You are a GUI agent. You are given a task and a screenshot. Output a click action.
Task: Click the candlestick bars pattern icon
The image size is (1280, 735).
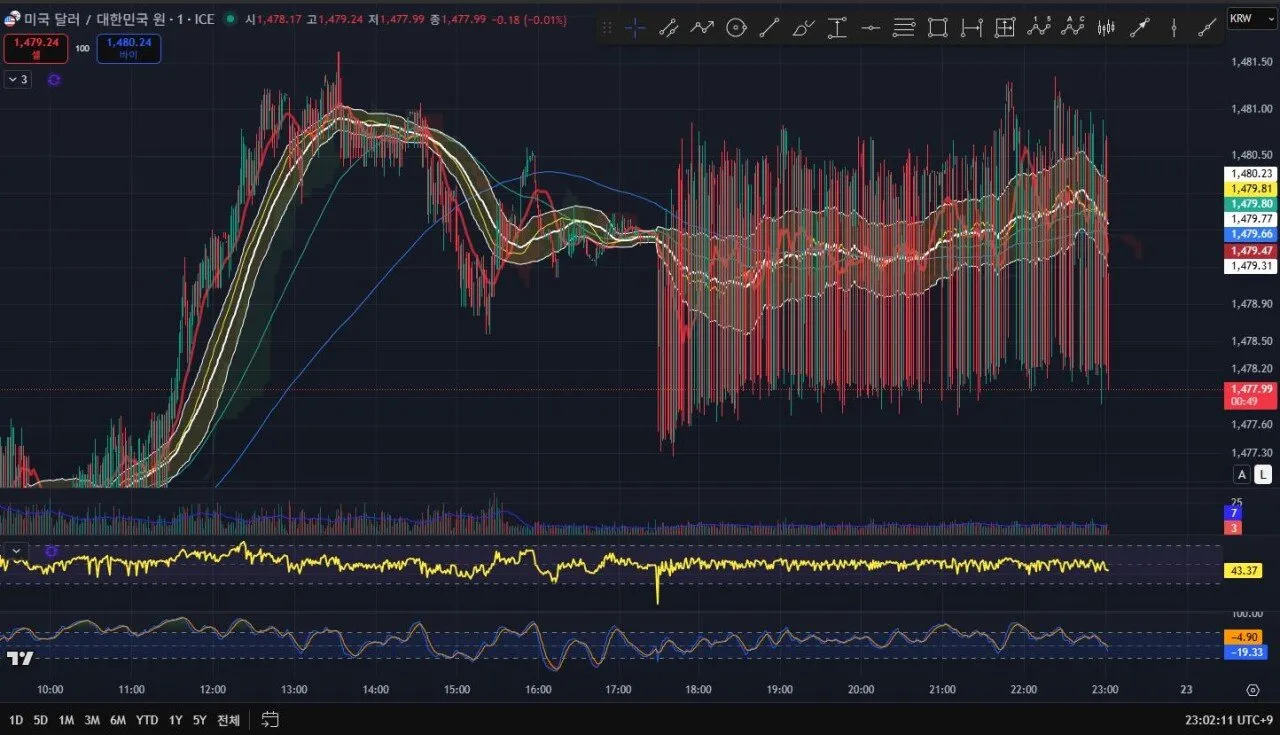tap(1106, 28)
